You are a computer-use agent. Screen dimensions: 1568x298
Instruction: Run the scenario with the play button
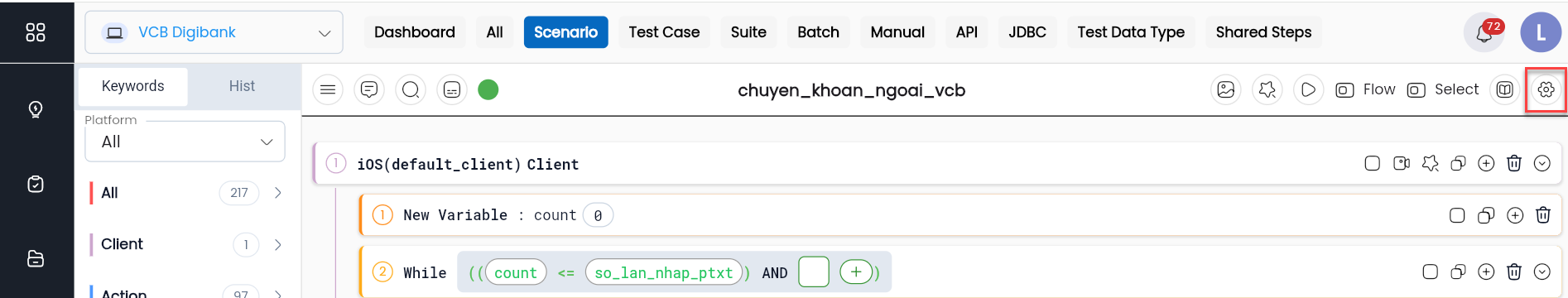point(1309,89)
